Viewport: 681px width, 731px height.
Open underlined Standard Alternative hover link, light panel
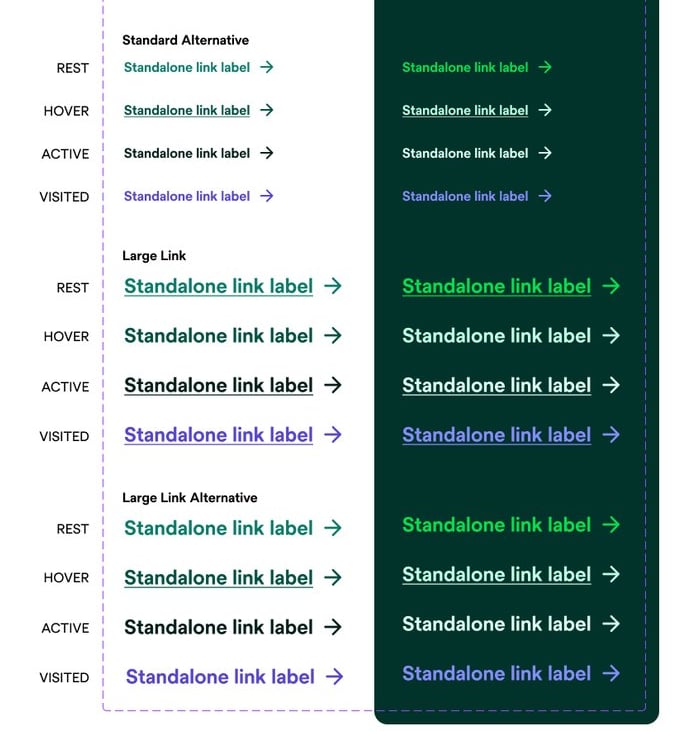pos(187,110)
